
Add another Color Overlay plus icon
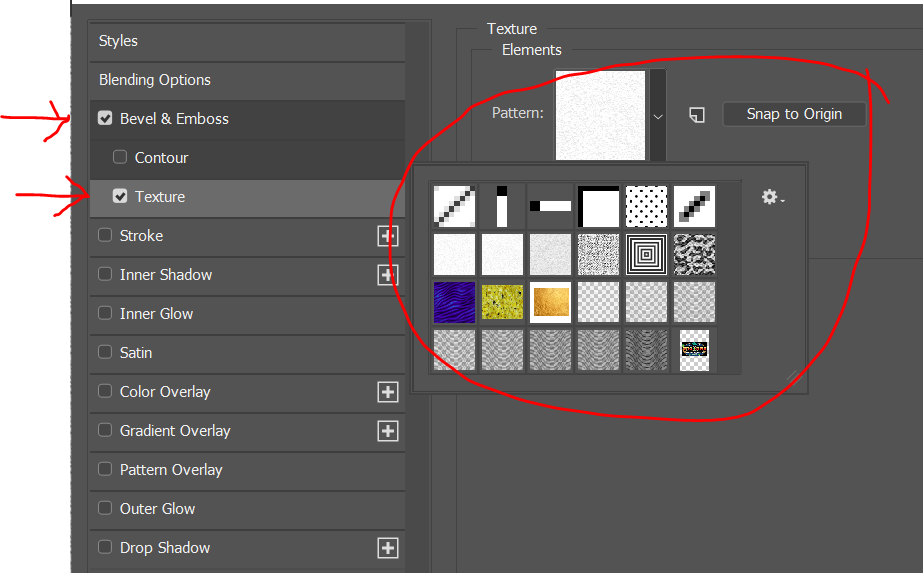(x=387, y=392)
